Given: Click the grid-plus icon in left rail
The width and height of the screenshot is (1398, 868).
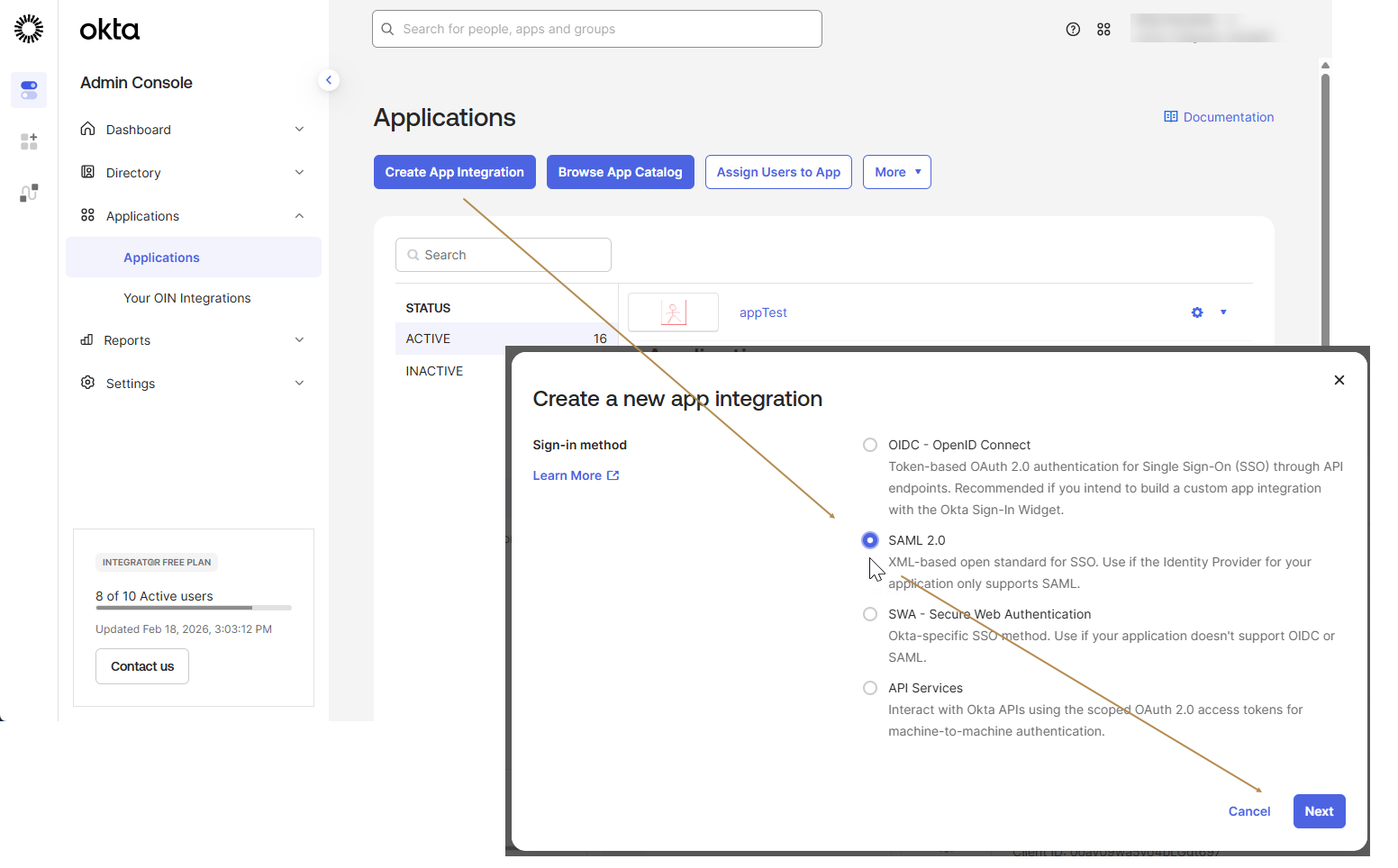Looking at the screenshot, I should (x=29, y=141).
